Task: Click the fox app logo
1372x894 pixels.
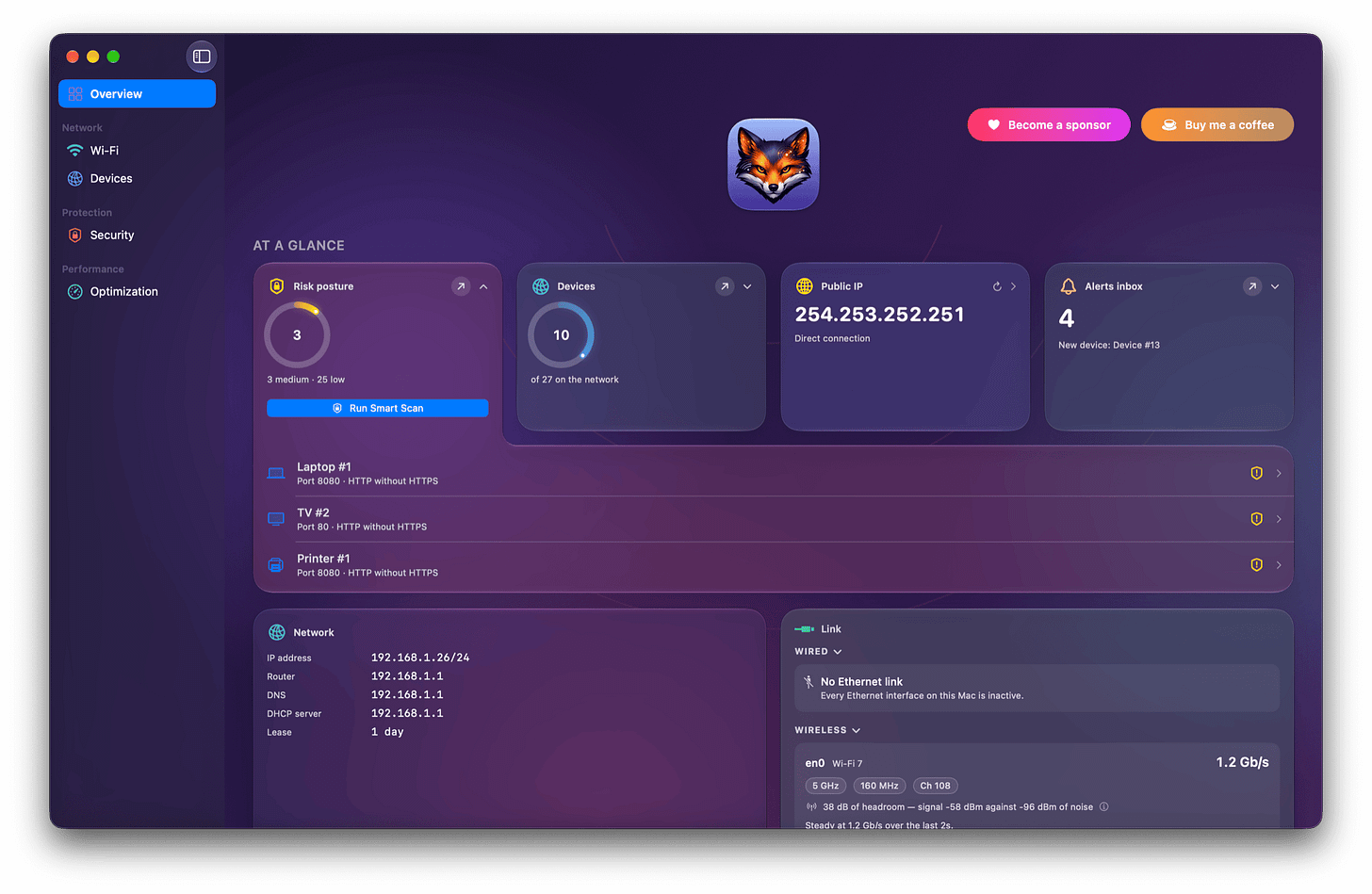Action: click(774, 165)
